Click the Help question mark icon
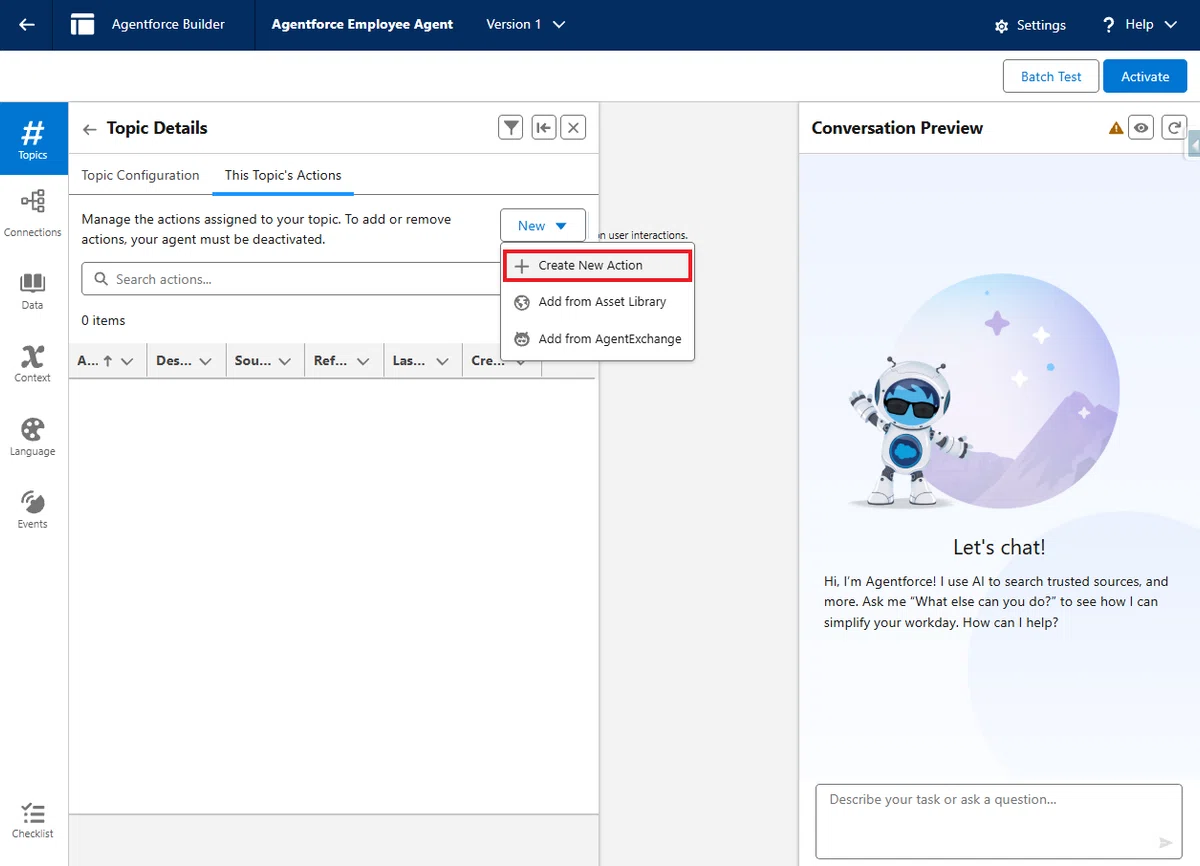 click(1108, 25)
